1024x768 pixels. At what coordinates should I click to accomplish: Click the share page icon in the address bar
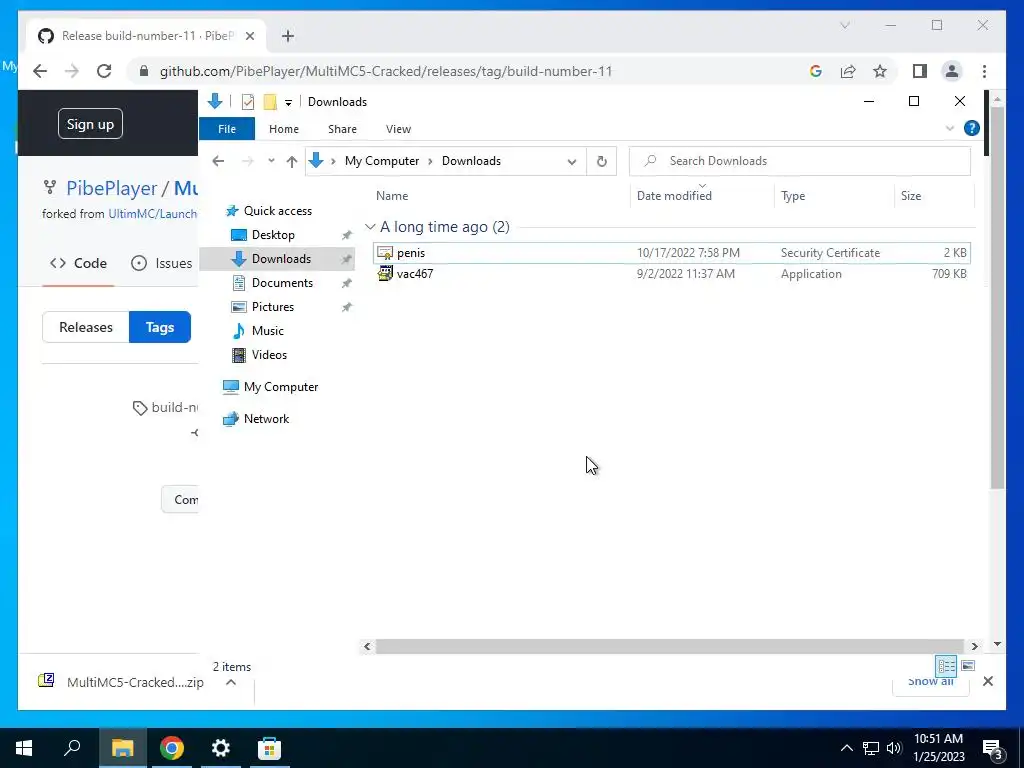coord(848,71)
